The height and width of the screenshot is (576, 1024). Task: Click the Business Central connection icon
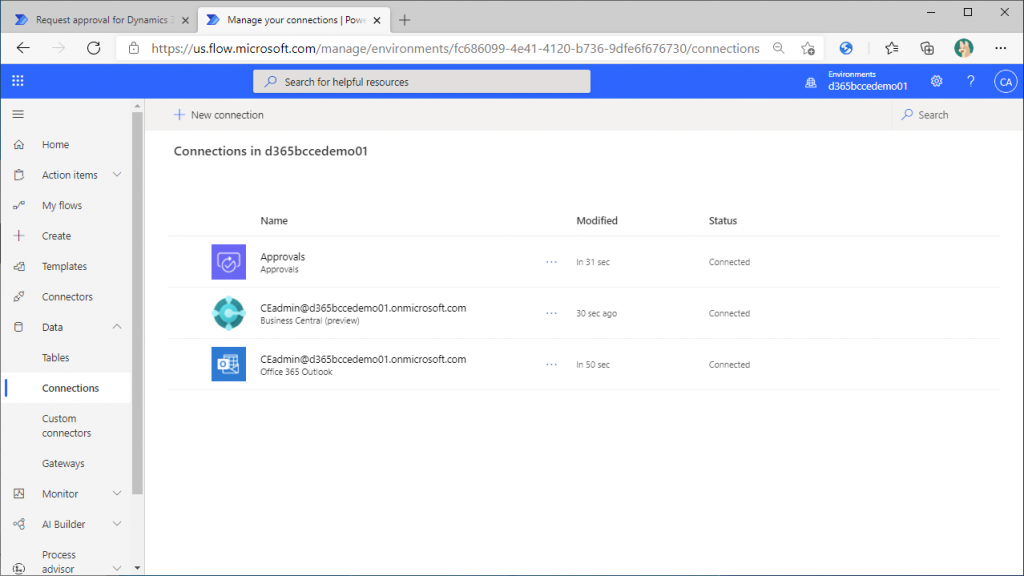[x=229, y=313]
